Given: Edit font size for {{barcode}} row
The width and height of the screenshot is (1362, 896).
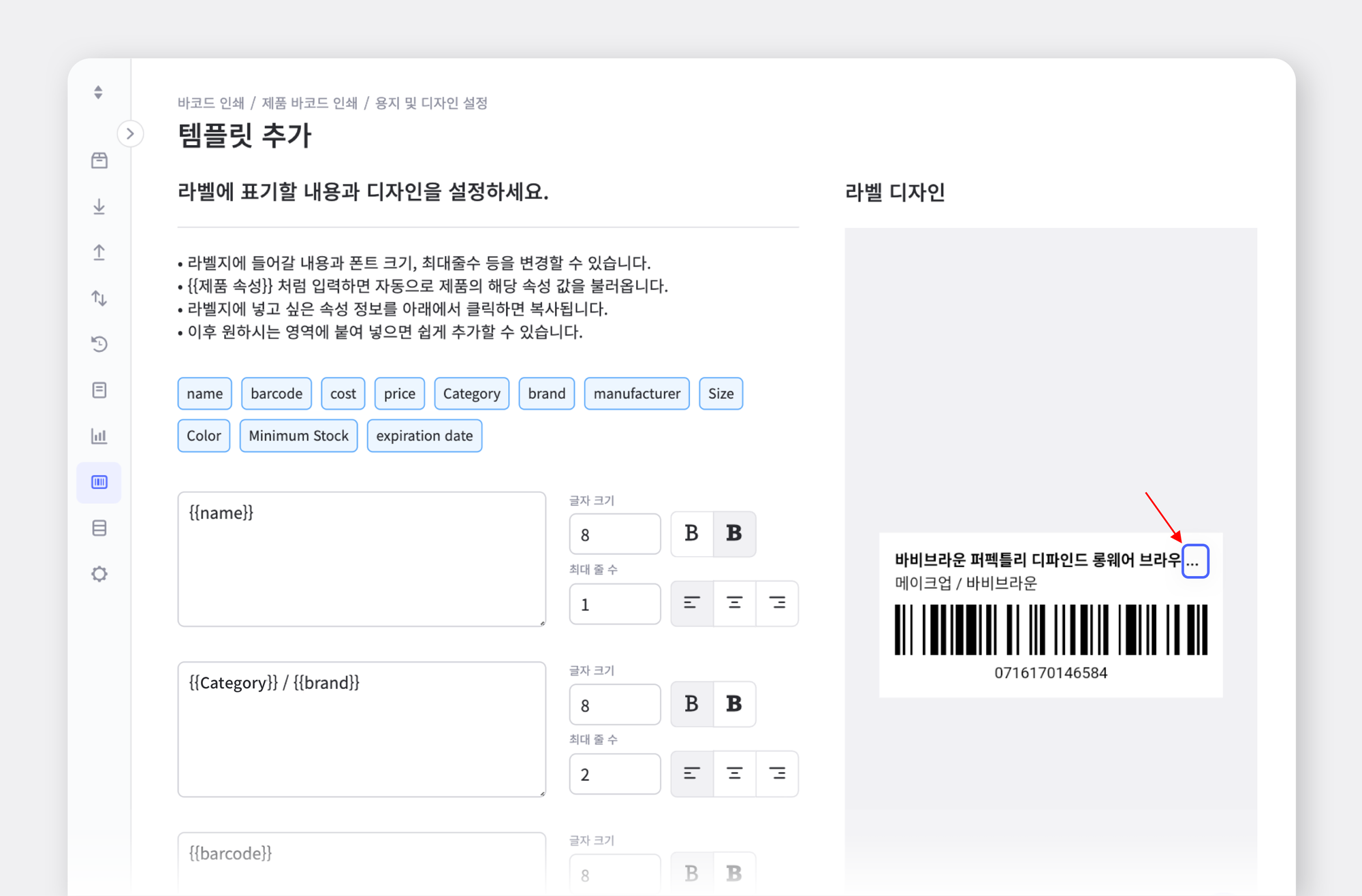Looking at the screenshot, I should coord(615,874).
